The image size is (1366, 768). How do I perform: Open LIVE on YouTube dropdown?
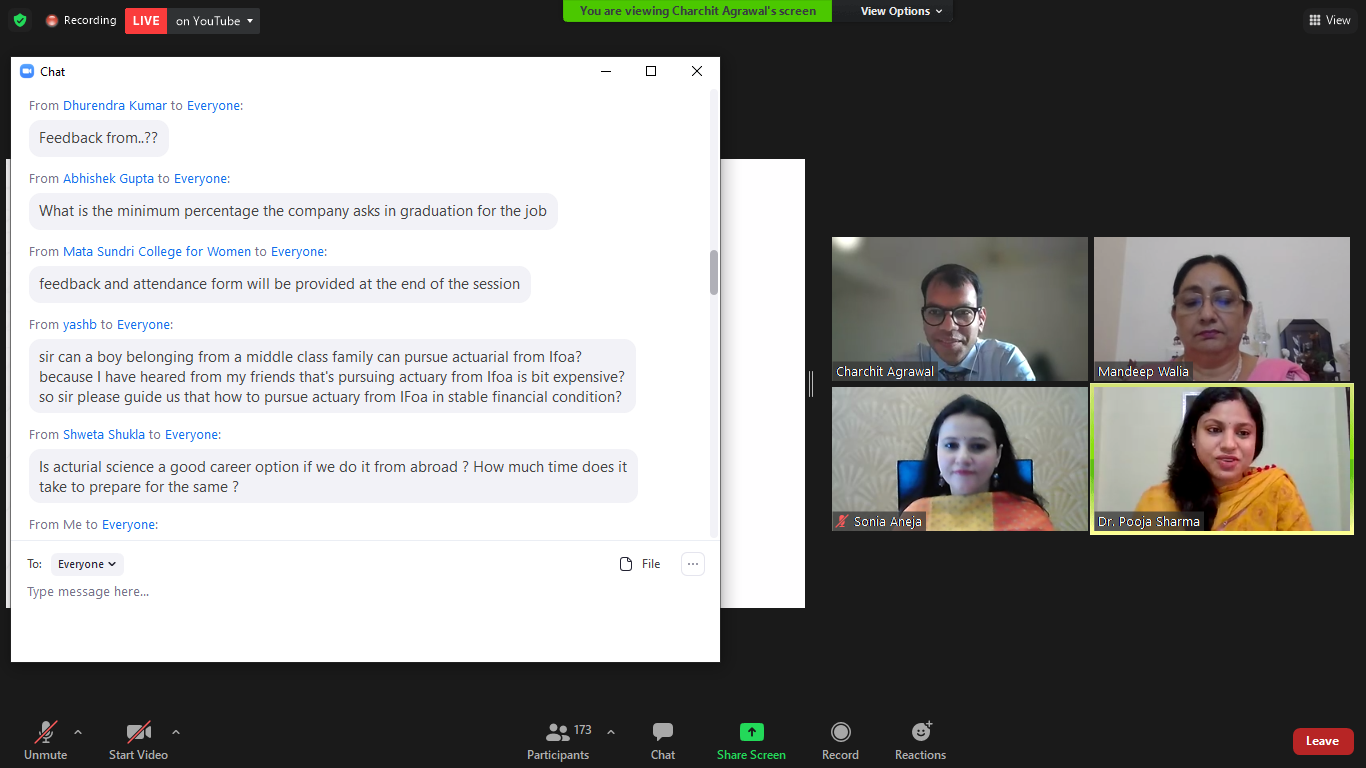pos(214,21)
